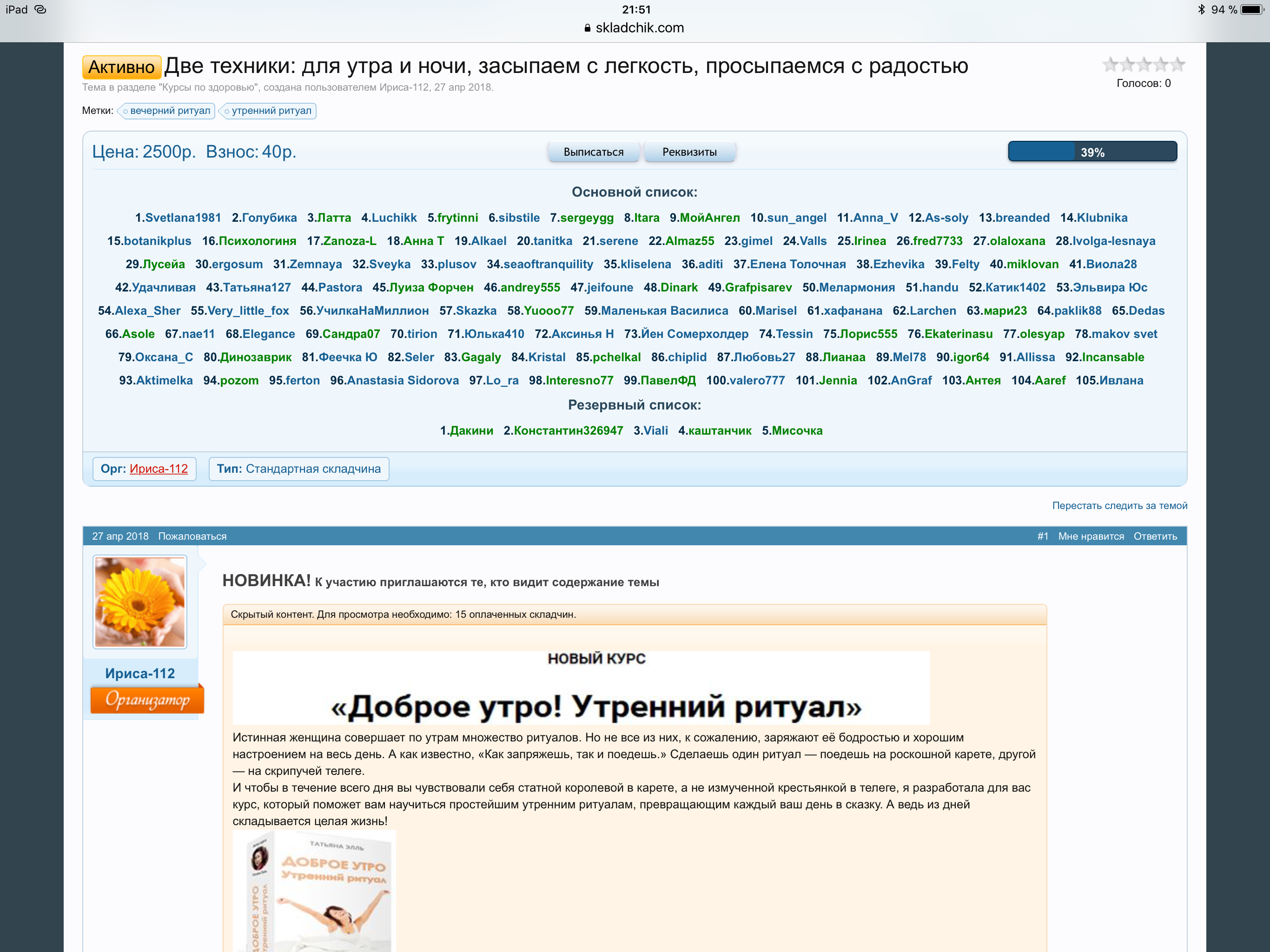Click the first rating star
Screen dimensions: 1270x952
pyautogui.click(x=1111, y=64)
